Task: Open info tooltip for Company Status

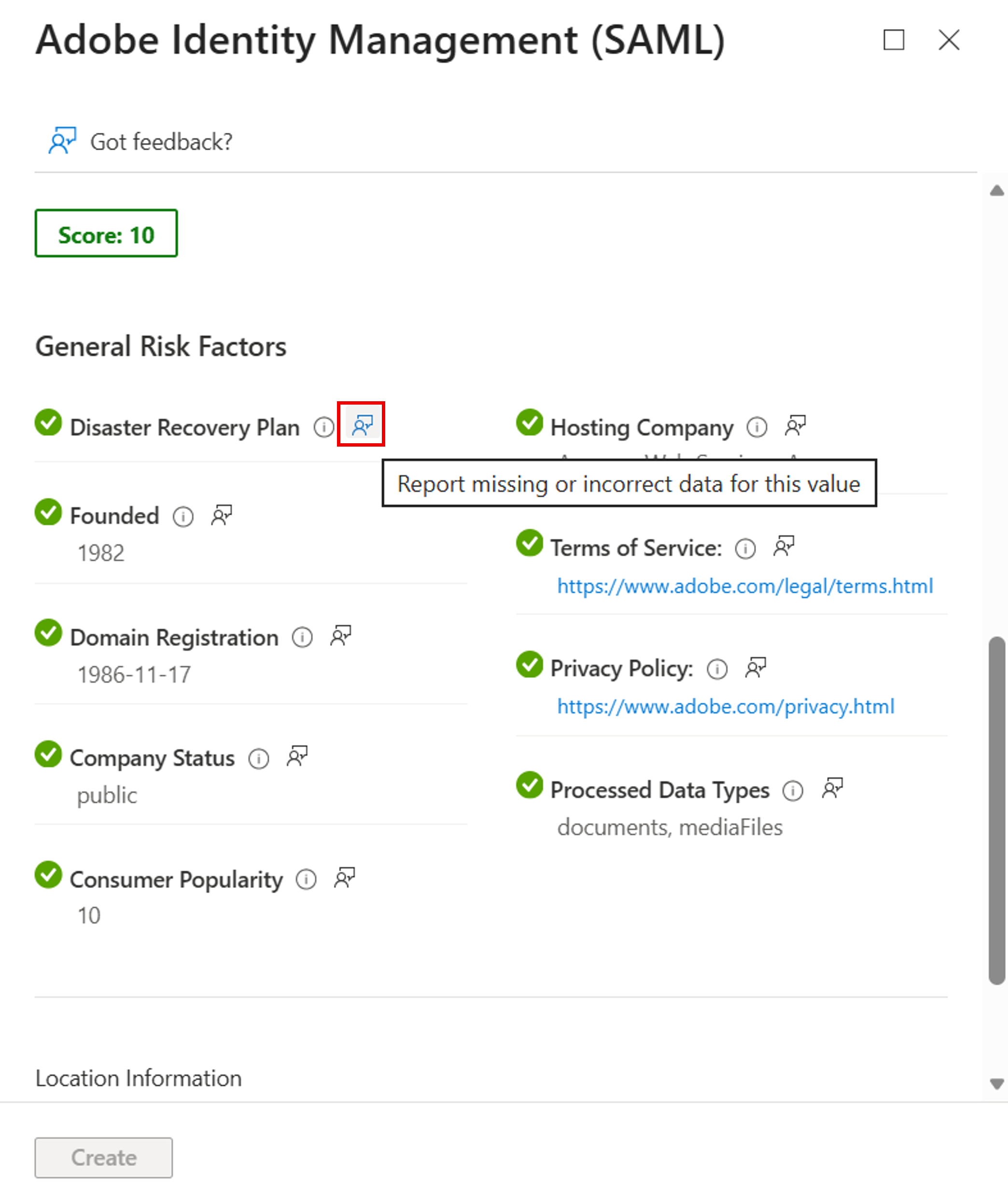Action: 259,759
